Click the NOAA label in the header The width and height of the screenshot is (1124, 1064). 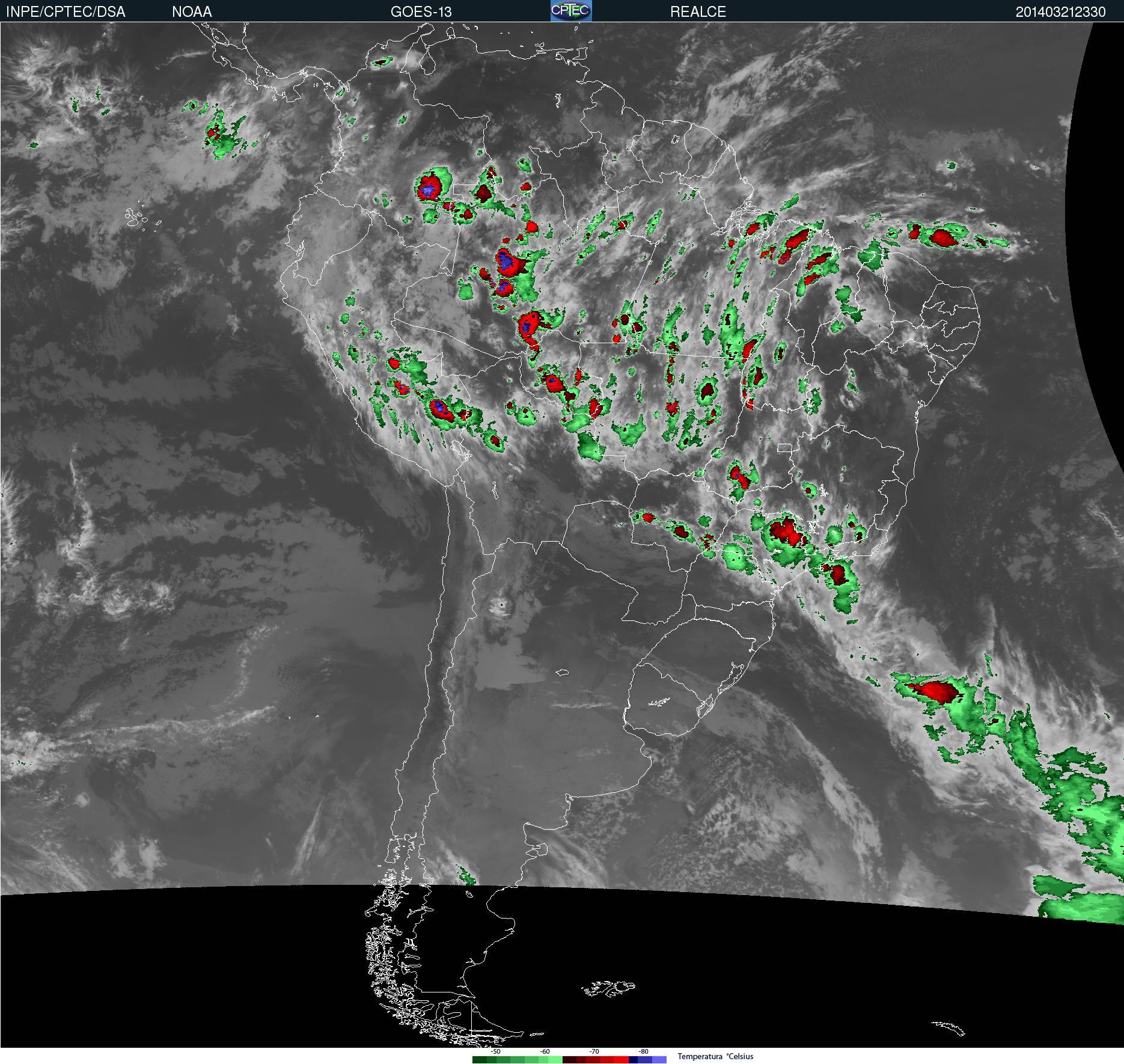192,12
